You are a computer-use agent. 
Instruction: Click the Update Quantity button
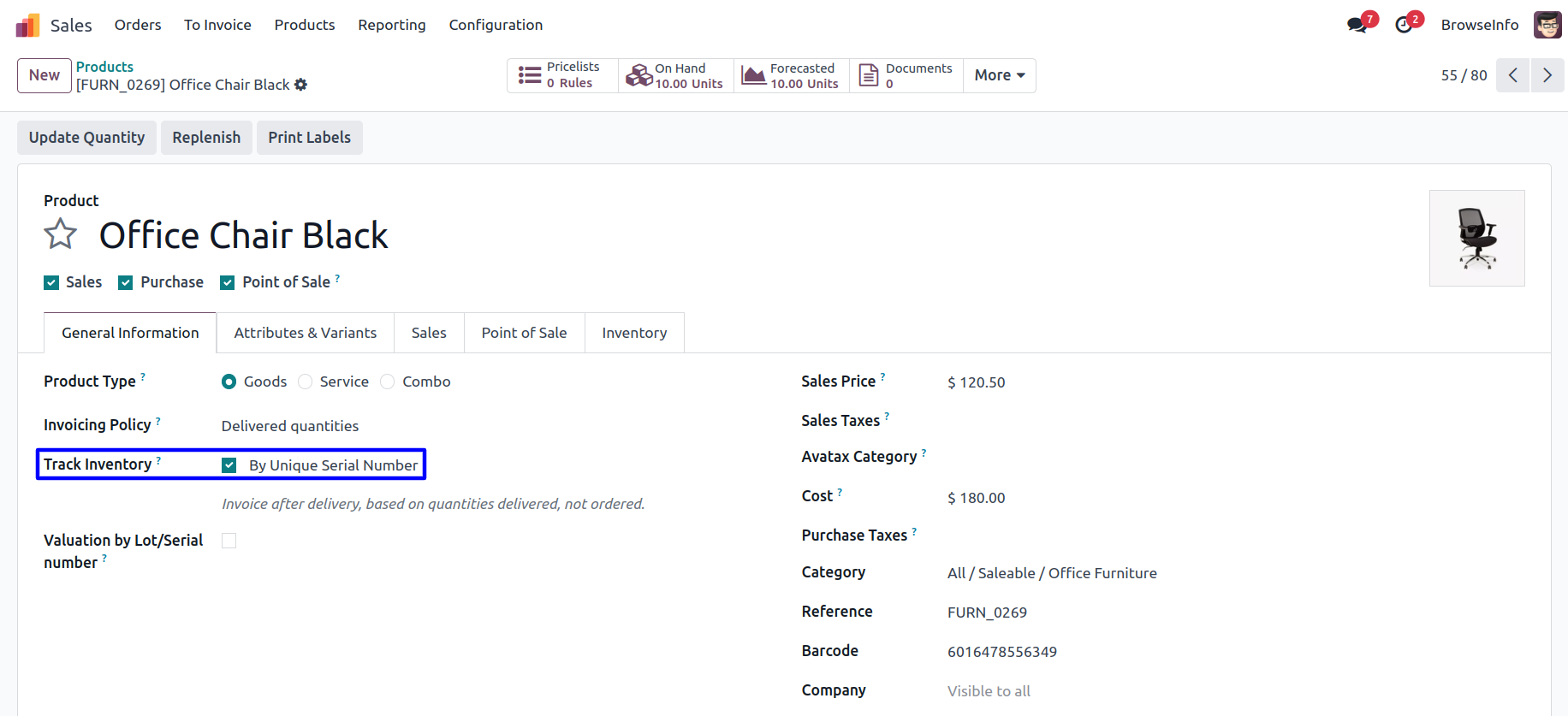pyautogui.click(x=86, y=138)
